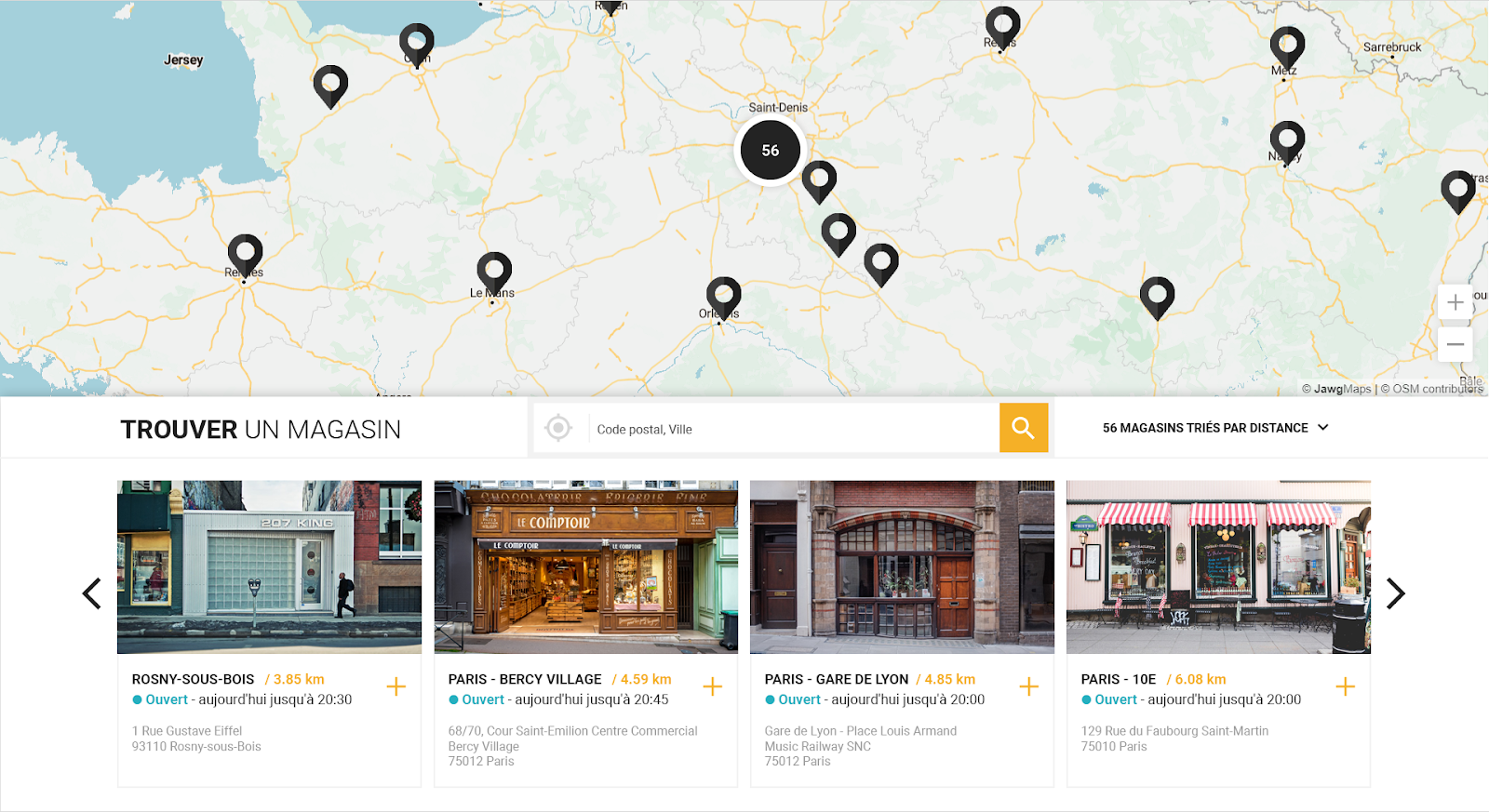
Task: Select the map pin at Rennes
Action: tap(245, 254)
